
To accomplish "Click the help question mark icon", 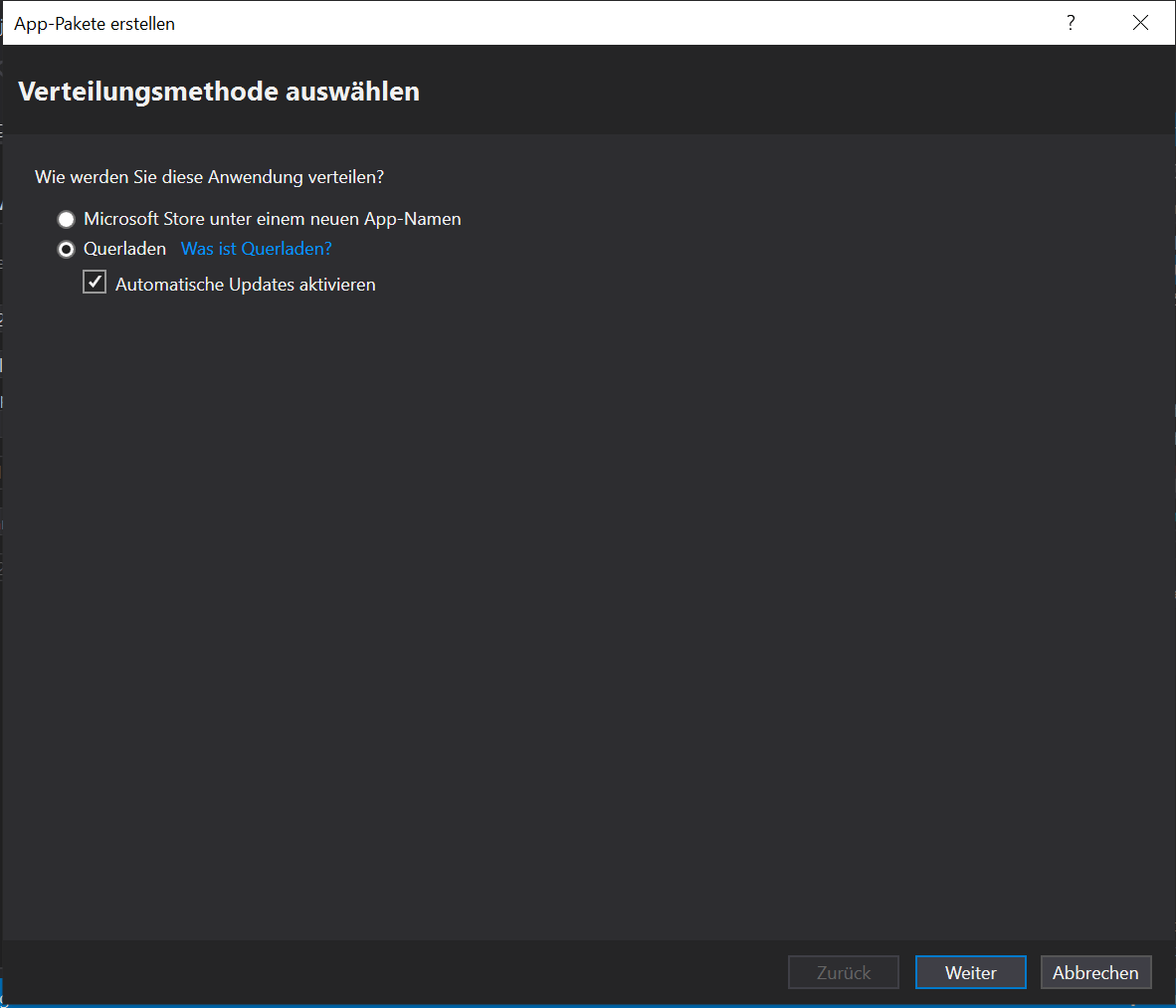I will click(x=1071, y=23).
